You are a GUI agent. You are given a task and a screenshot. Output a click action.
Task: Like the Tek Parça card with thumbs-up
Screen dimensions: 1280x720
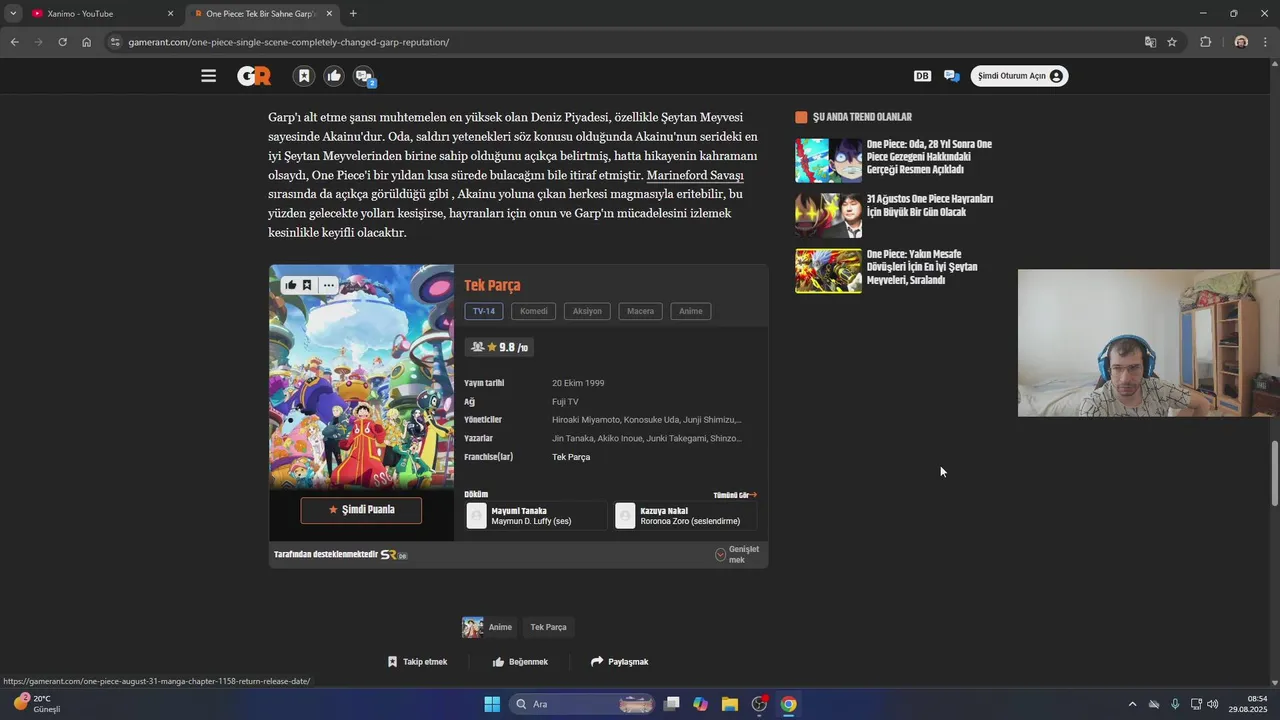click(x=291, y=285)
